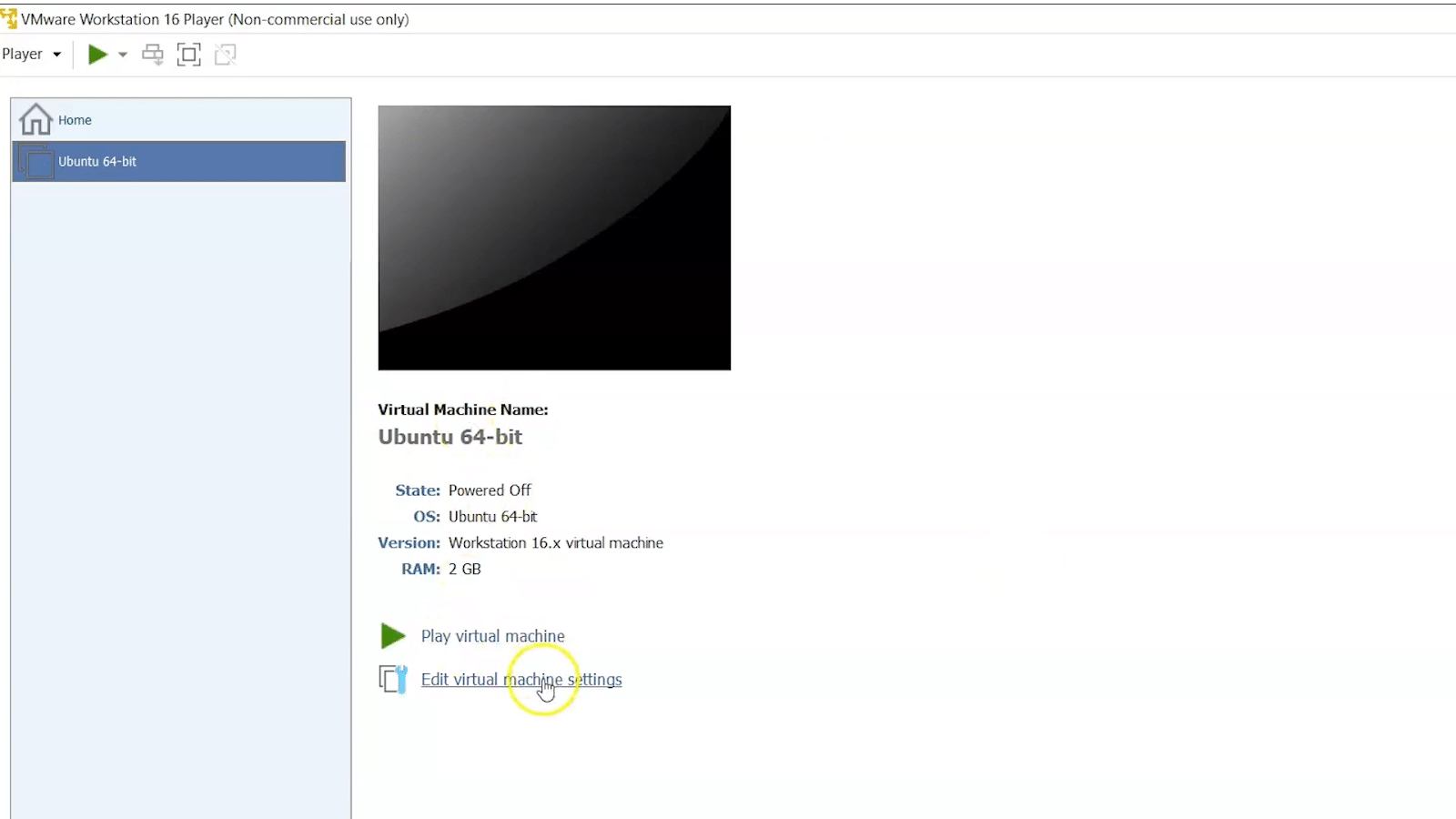Open the Player menu

pos(23,55)
